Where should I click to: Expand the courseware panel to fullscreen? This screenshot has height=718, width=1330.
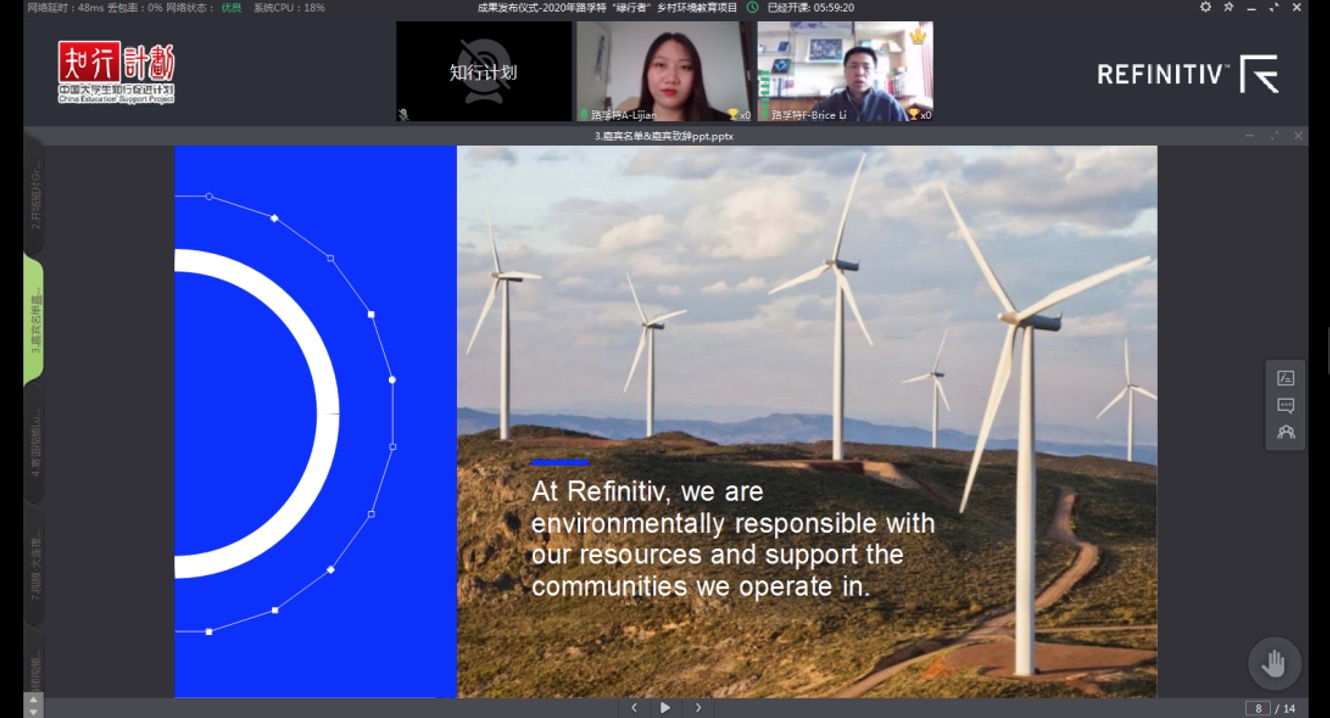click(1274, 136)
